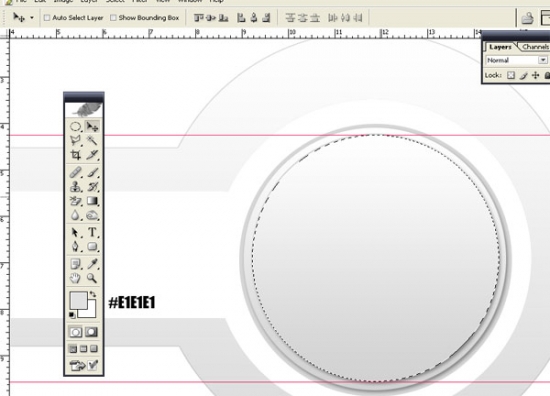Choose Standard Screen Mode button

[x=73, y=349]
